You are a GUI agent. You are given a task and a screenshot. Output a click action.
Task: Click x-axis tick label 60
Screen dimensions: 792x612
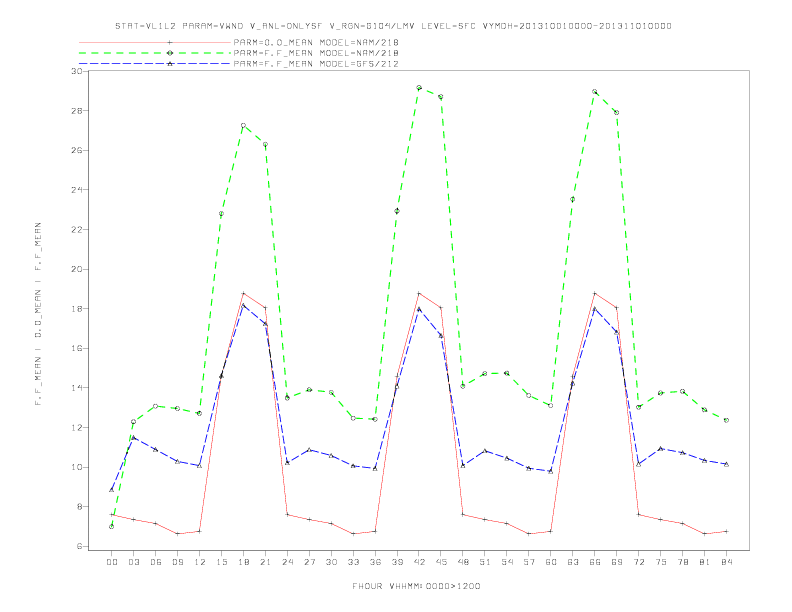[x=551, y=562]
